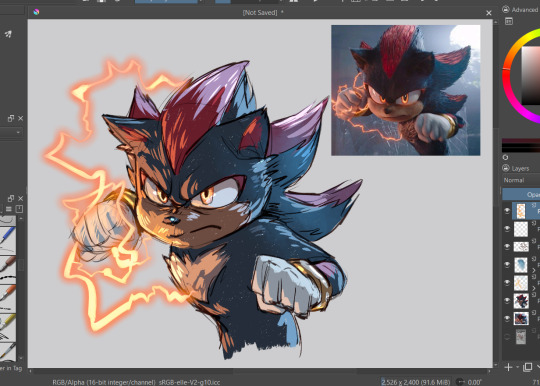The width and height of the screenshot is (540, 386).
Task: Select the orange strokes layer thumbnail
Action: [x=521, y=282]
